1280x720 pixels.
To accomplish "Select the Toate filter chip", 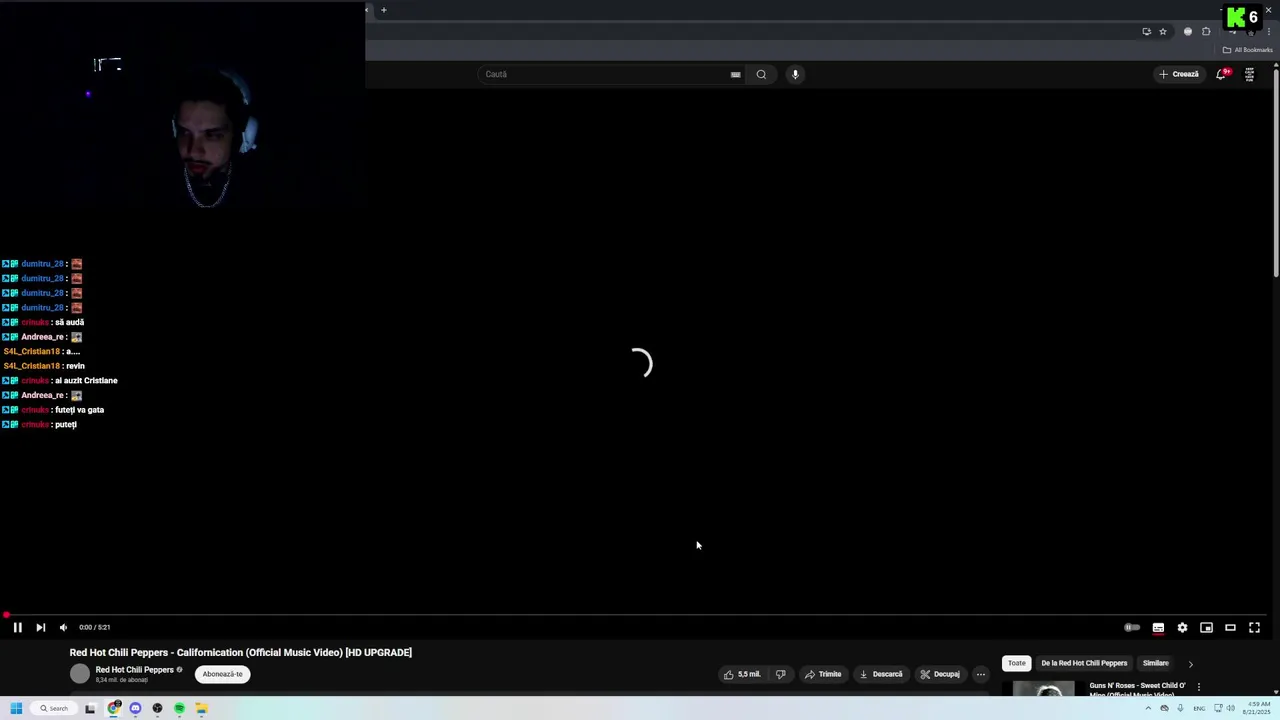I will pyautogui.click(x=1016, y=663).
